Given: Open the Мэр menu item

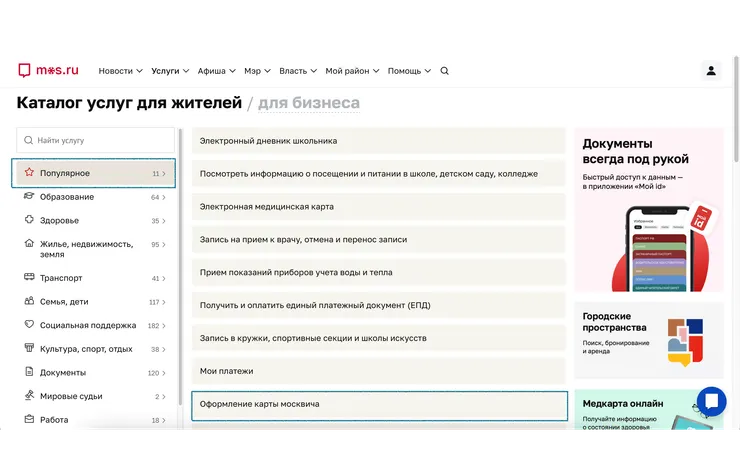Looking at the screenshot, I should coord(252,71).
